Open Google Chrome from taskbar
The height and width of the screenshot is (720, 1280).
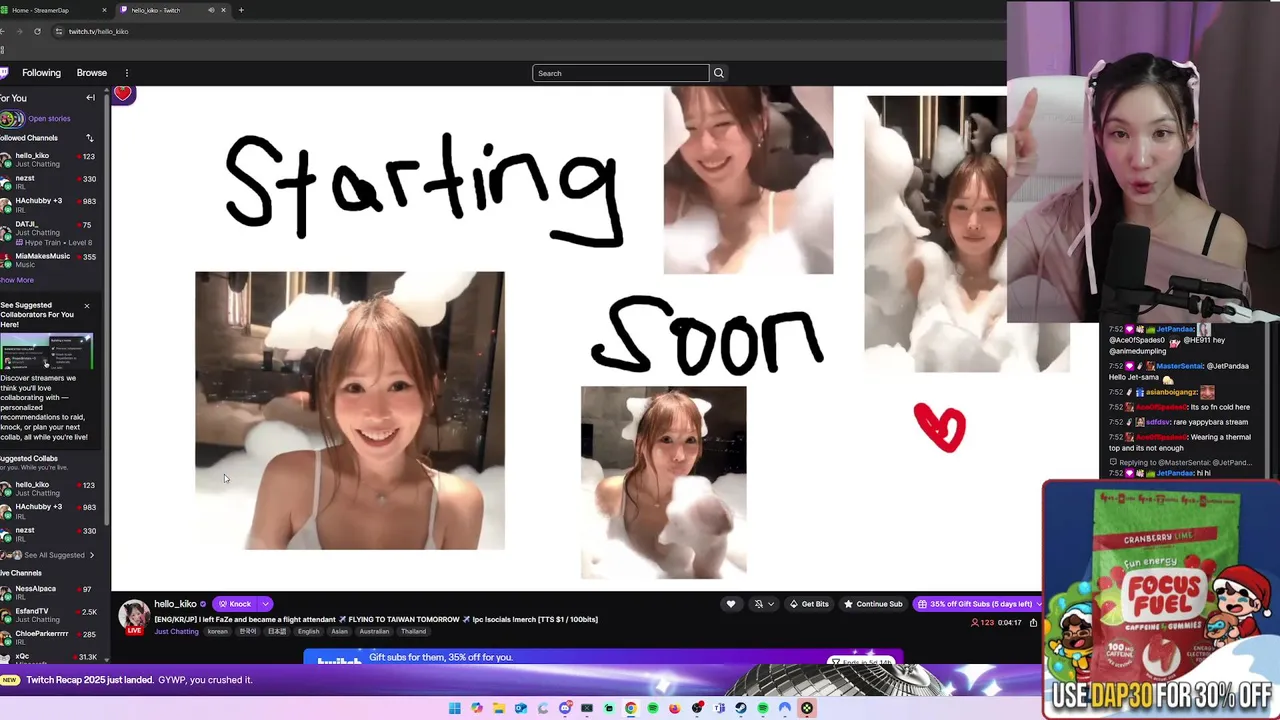(x=631, y=708)
